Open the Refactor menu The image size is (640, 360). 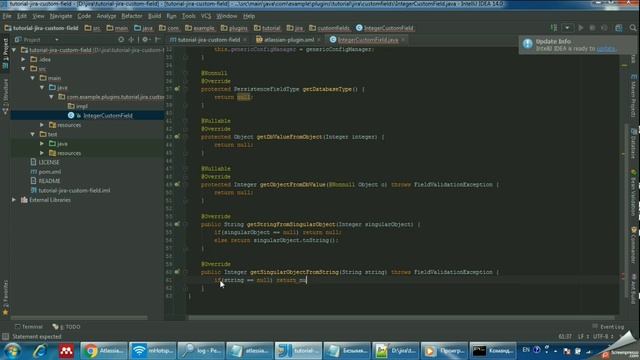tap(132, 16)
